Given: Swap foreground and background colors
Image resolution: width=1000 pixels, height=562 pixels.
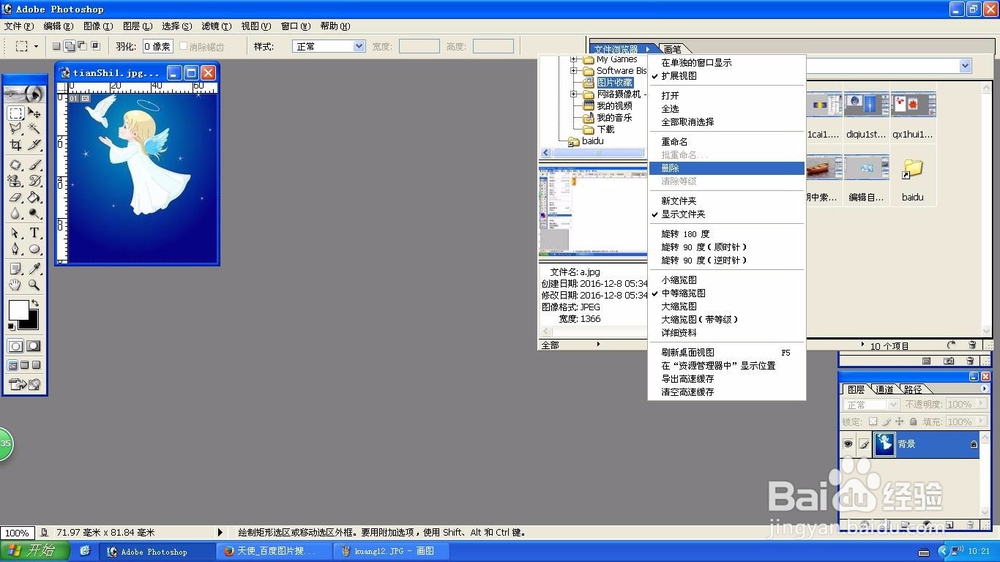Looking at the screenshot, I should point(35,304).
